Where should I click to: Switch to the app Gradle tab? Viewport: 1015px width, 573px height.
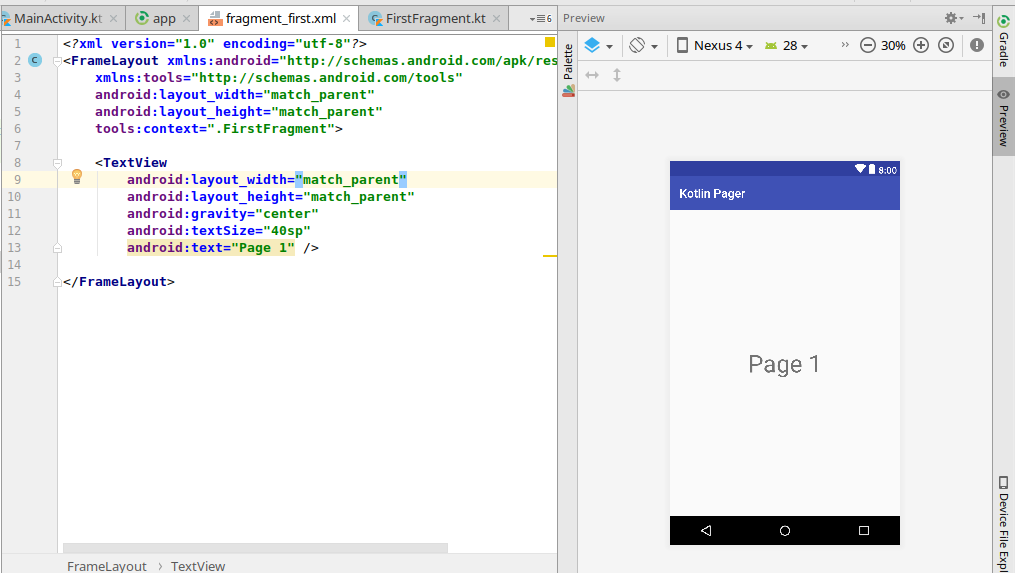point(164,19)
